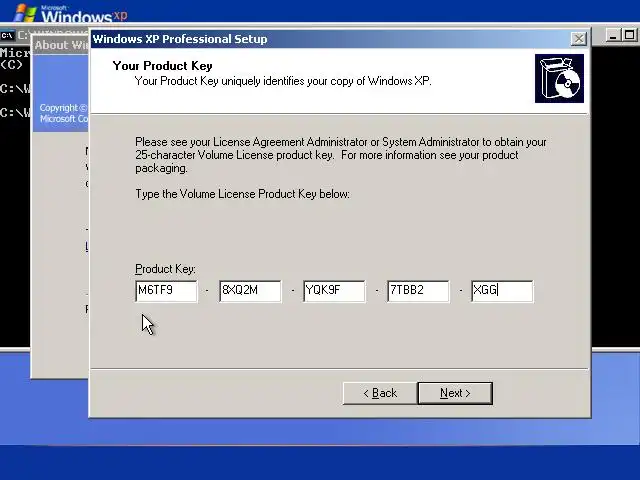This screenshot has height=480, width=640.
Task: Click the Windows XP logo flag
Action: 25,13
